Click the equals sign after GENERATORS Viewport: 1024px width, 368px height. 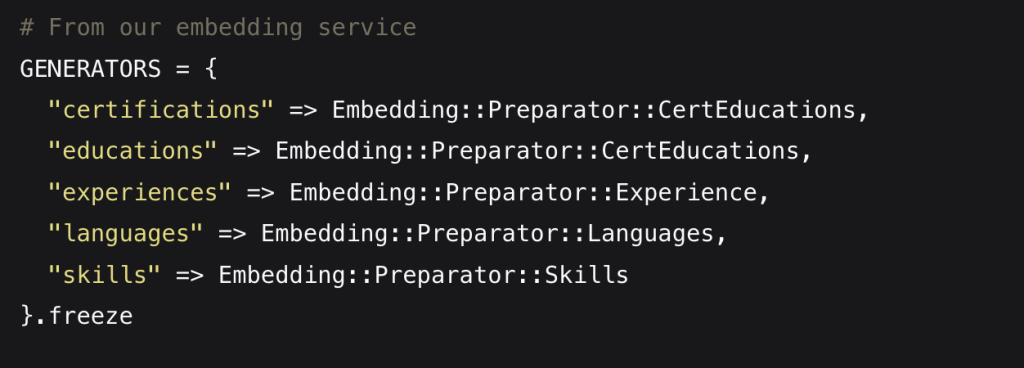(x=183, y=69)
